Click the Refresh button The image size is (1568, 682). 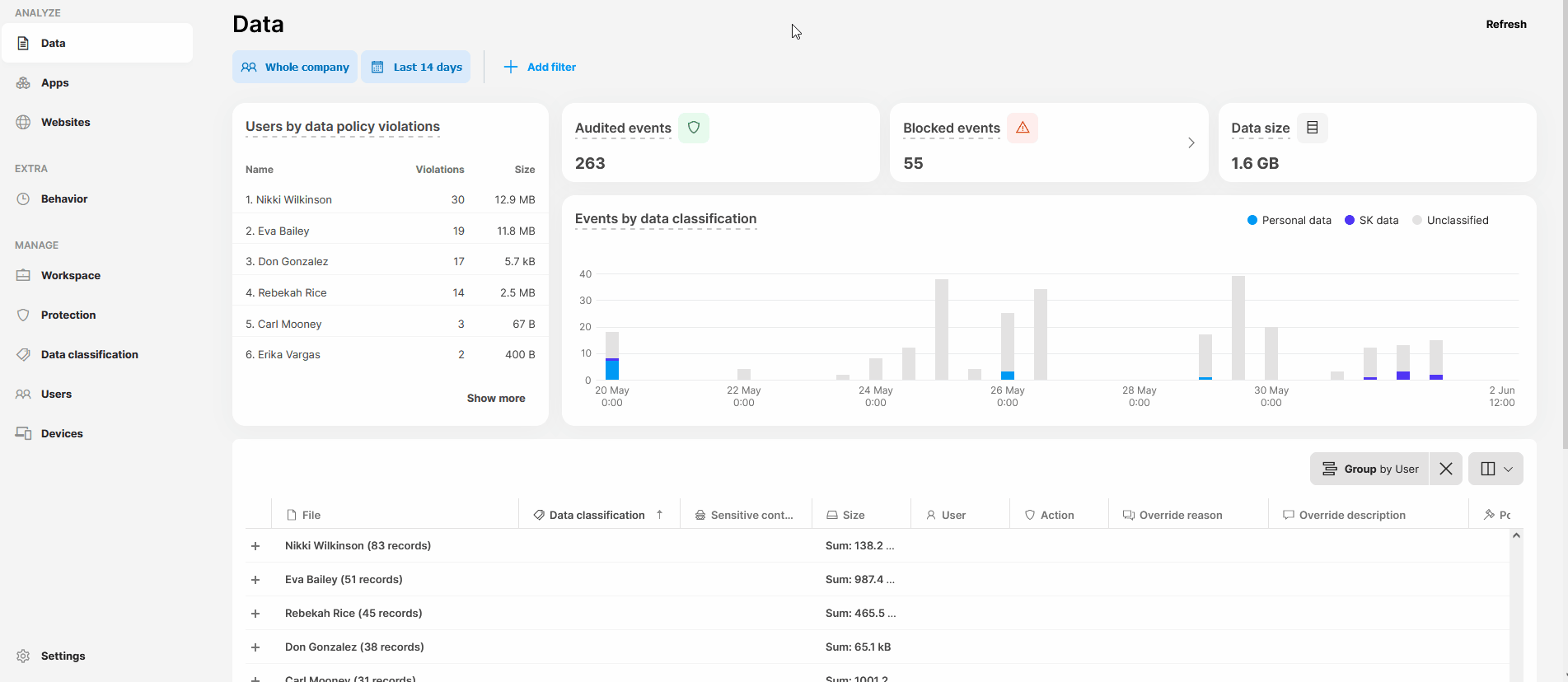[1505, 24]
